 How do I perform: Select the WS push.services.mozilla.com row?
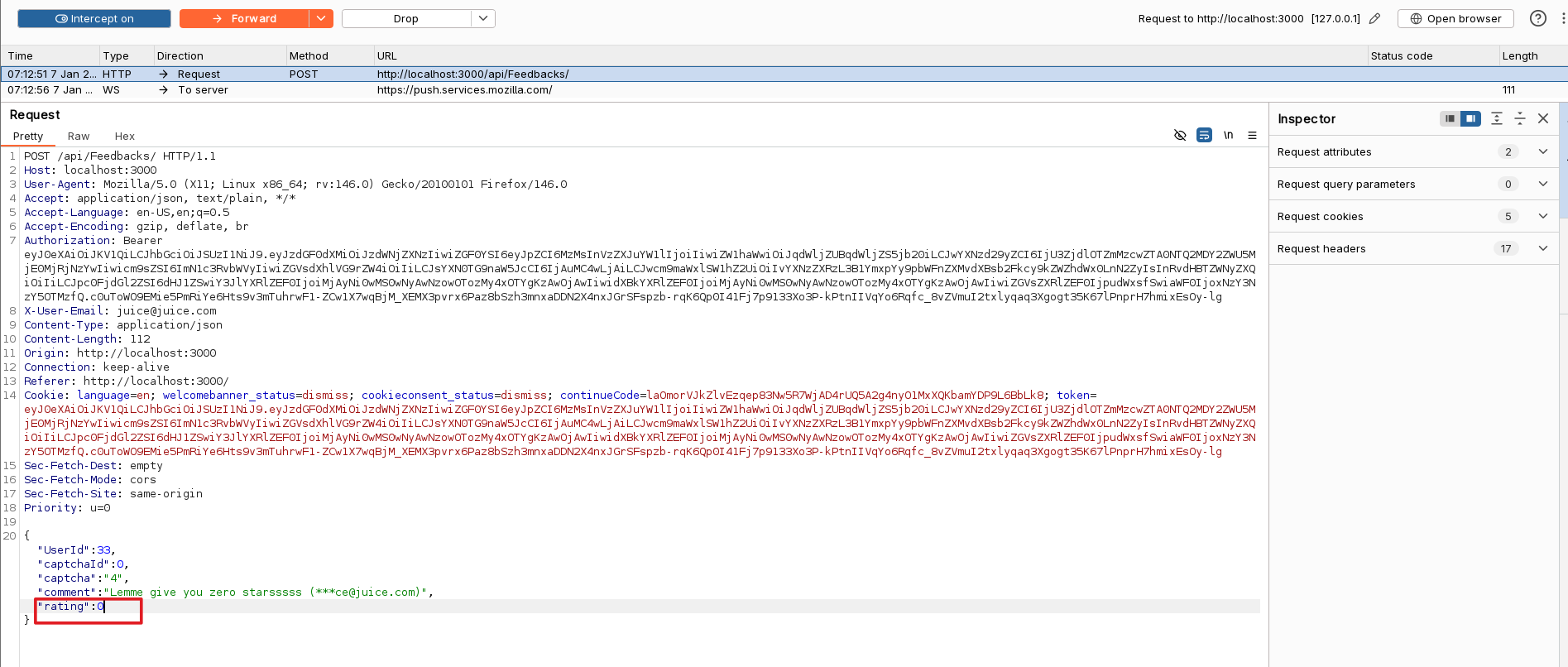464,89
